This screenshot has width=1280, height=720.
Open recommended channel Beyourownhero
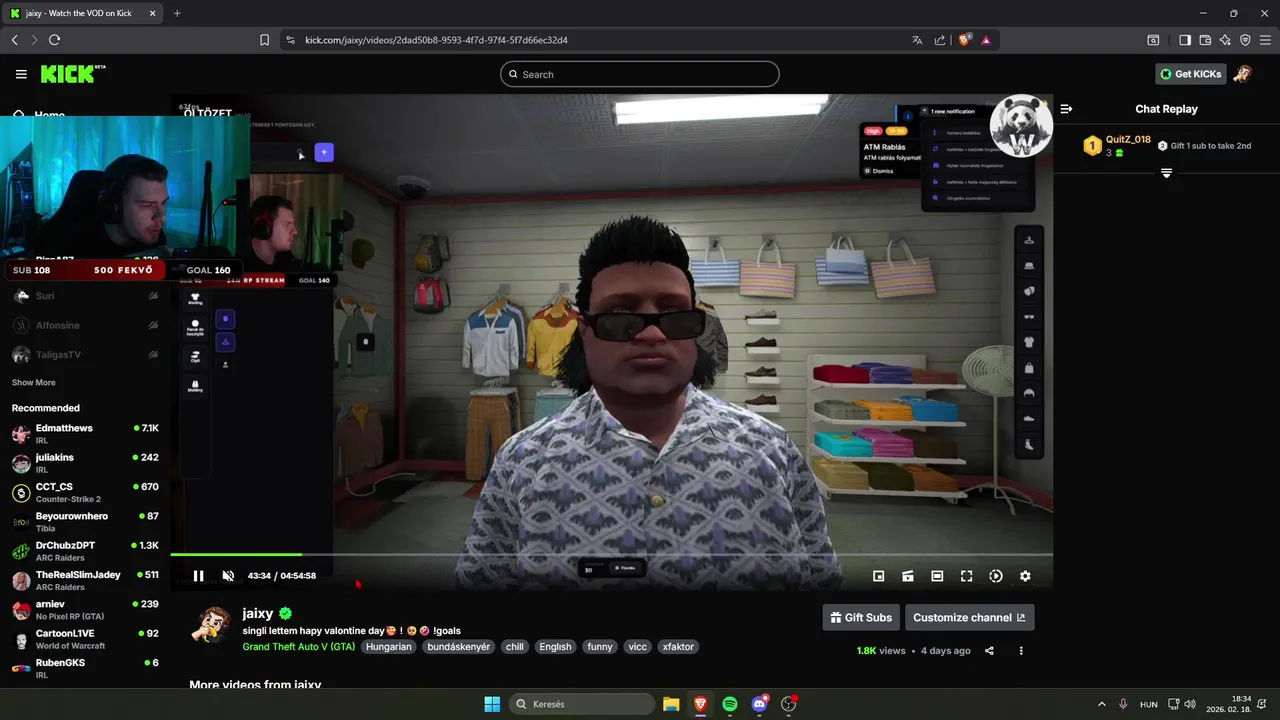pos(85,522)
